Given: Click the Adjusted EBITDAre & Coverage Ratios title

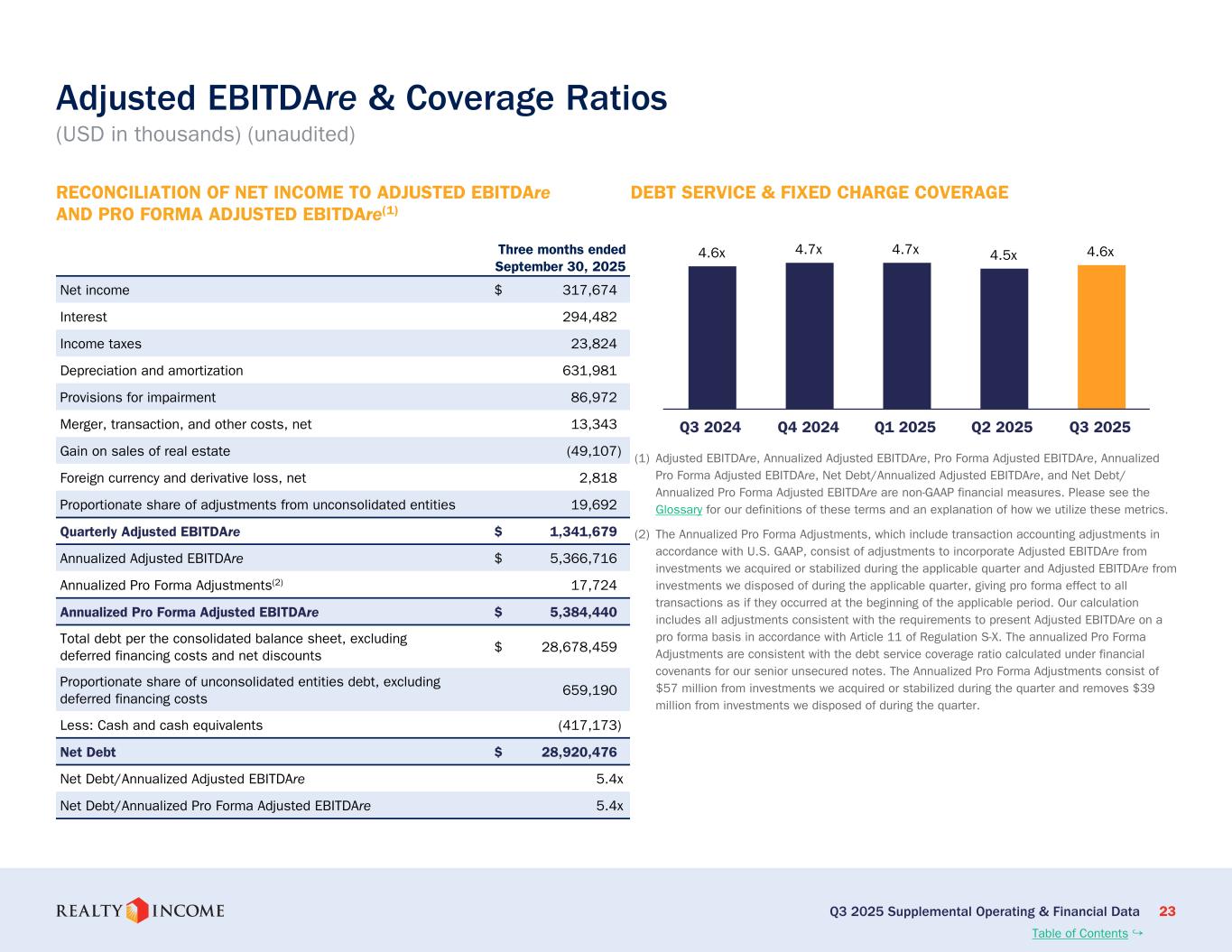Looking at the screenshot, I should [x=361, y=97].
